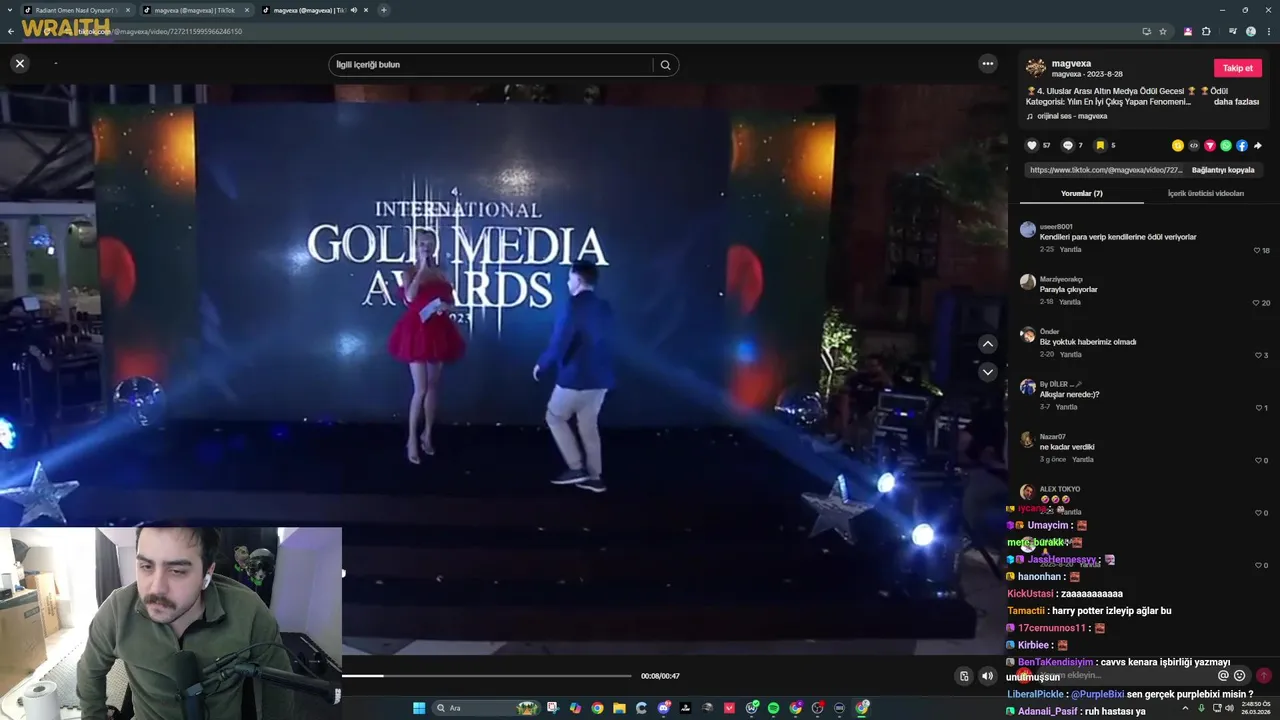This screenshot has height=720, width=1280.
Task: Open Discord from the taskbar
Action: (663, 708)
